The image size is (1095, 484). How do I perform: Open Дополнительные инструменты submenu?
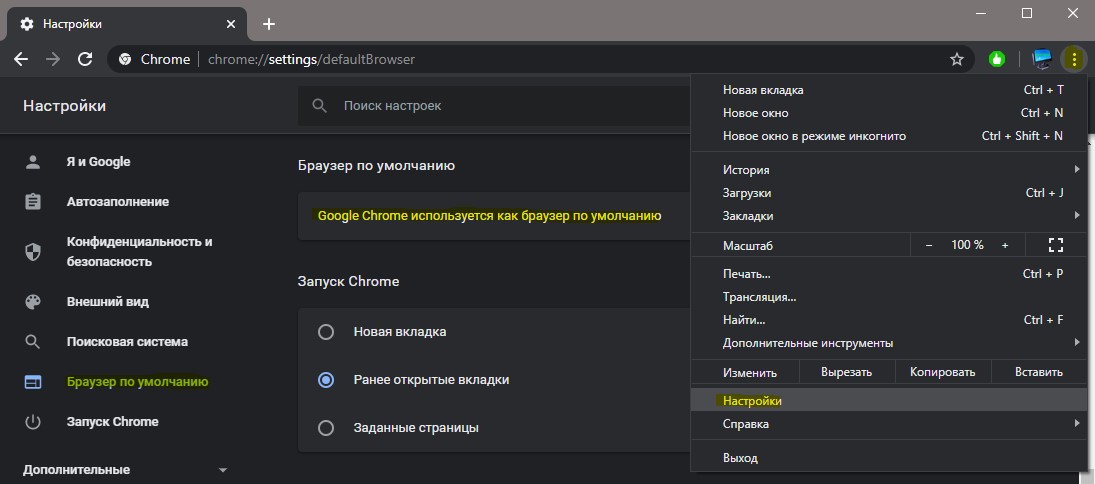click(888, 343)
